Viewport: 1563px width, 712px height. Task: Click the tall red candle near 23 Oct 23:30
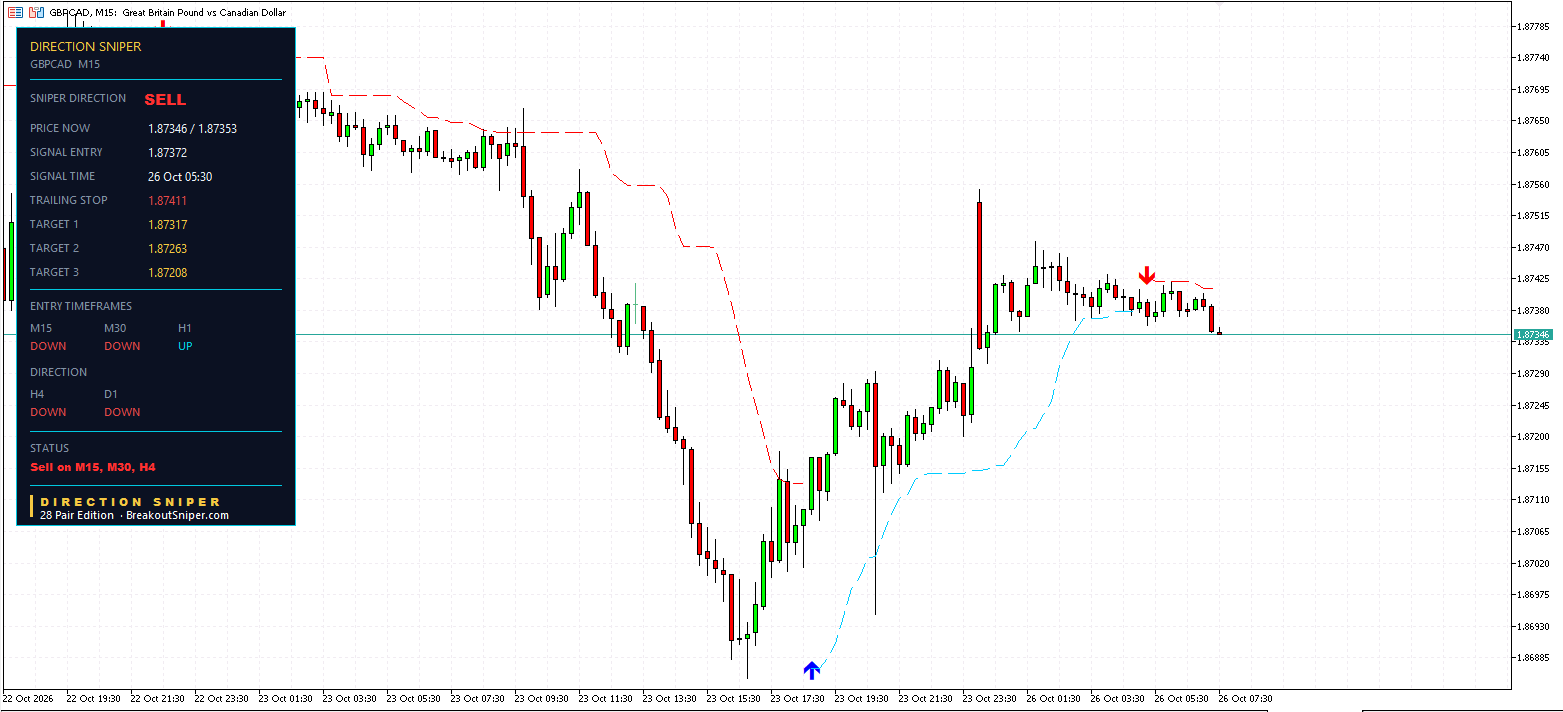979,276
